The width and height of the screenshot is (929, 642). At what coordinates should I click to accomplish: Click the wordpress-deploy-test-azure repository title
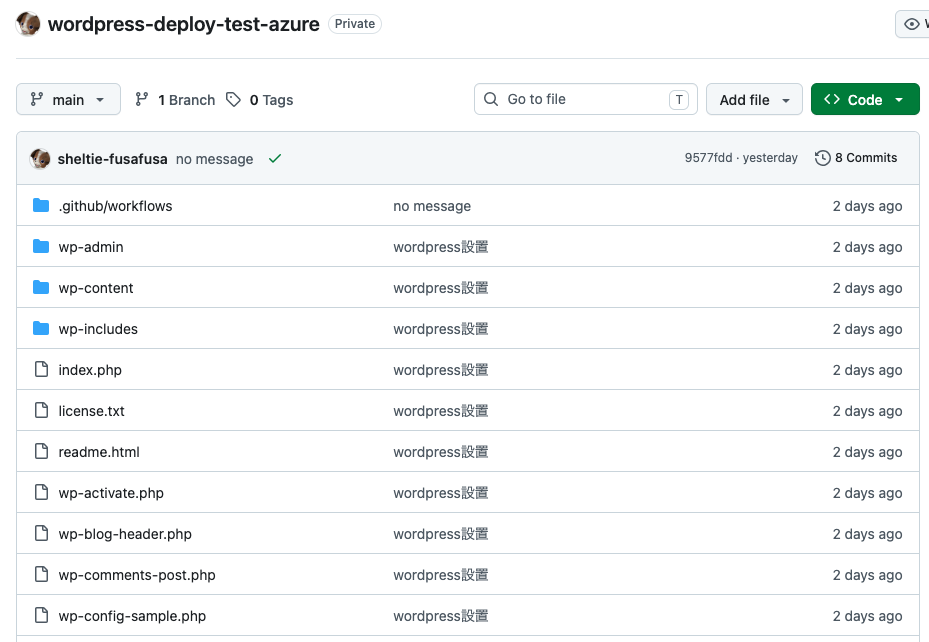[x=184, y=24]
